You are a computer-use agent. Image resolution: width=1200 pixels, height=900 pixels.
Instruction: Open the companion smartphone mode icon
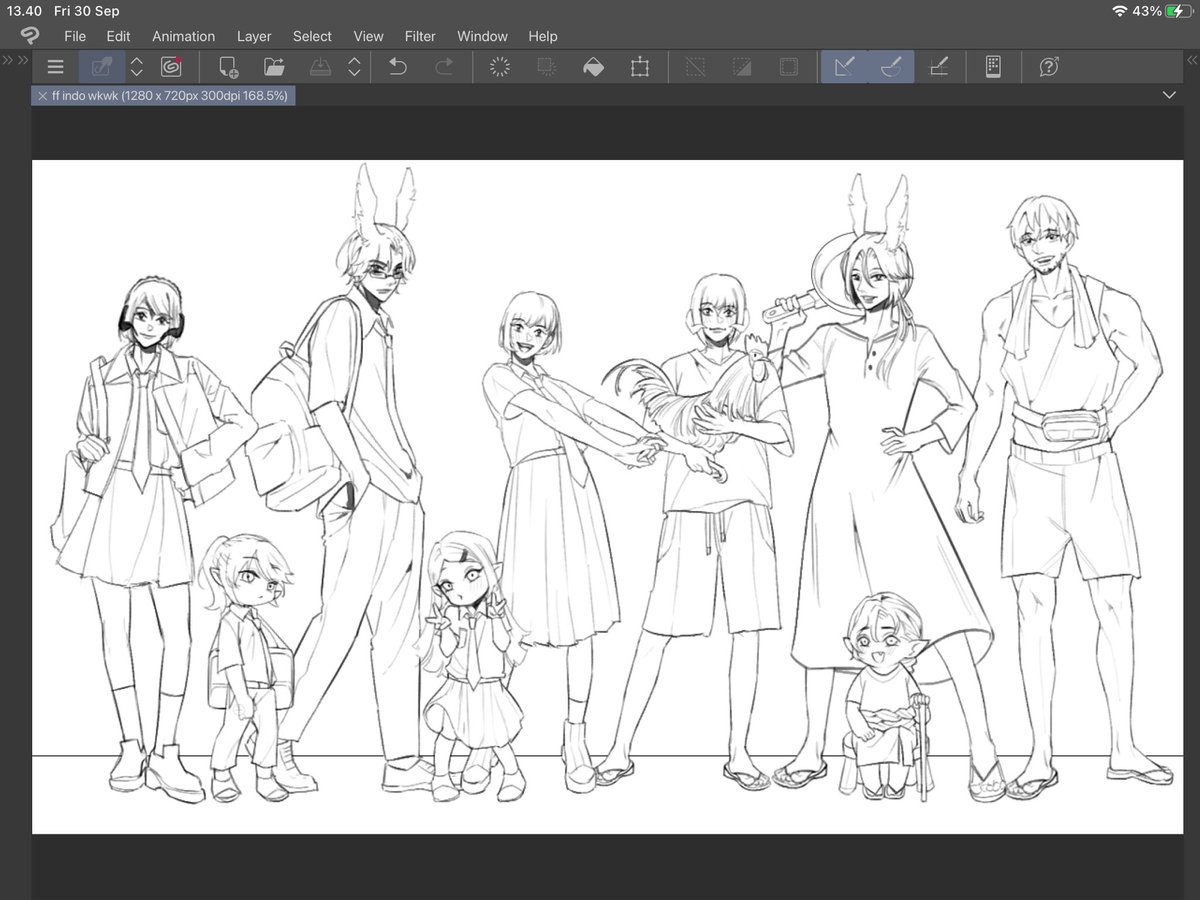coord(993,67)
